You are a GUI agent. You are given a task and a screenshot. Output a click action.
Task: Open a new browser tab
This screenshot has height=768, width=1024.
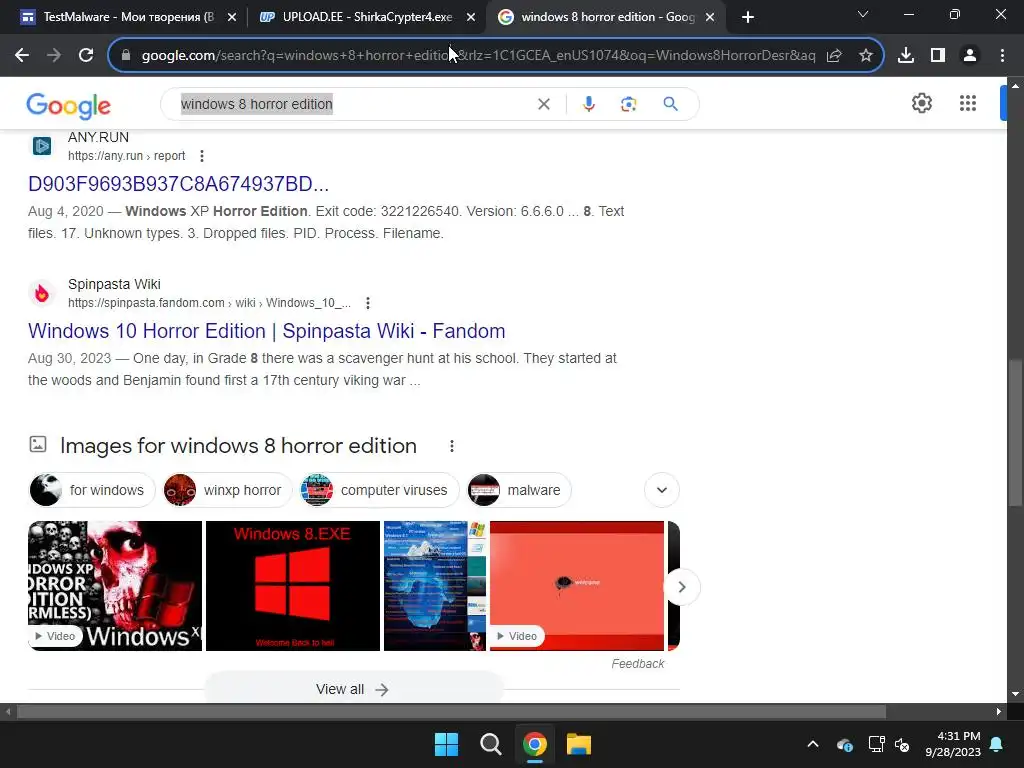[x=748, y=18]
